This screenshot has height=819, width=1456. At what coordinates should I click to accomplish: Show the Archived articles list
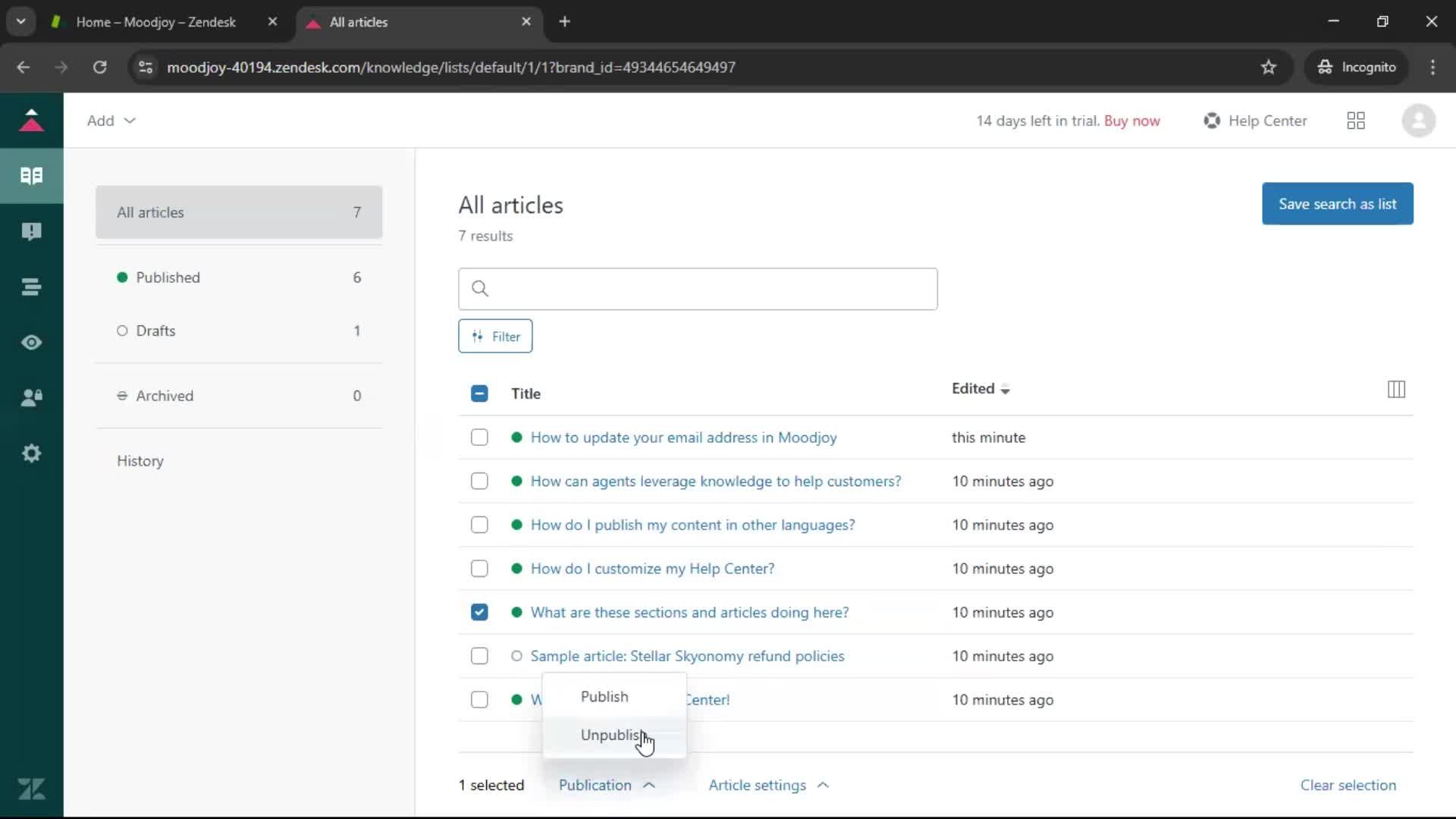pos(239,396)
